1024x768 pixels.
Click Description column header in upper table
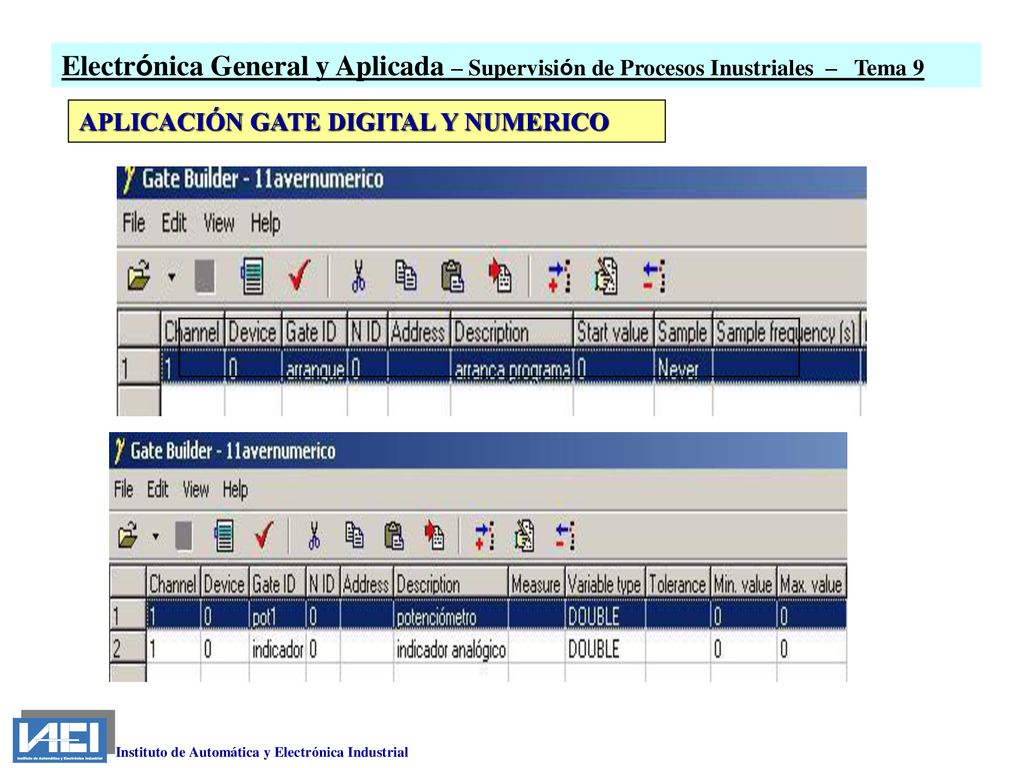point(511,332)
